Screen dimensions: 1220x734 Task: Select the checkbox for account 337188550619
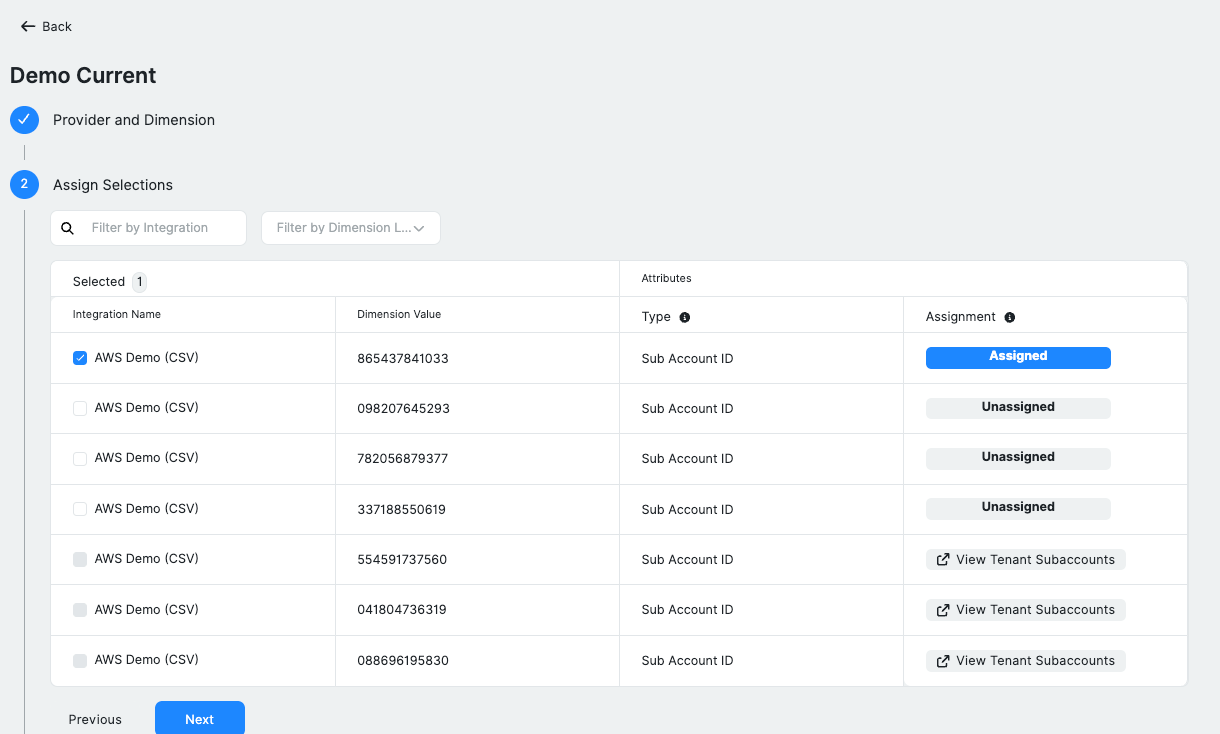(x=79, y=508)
